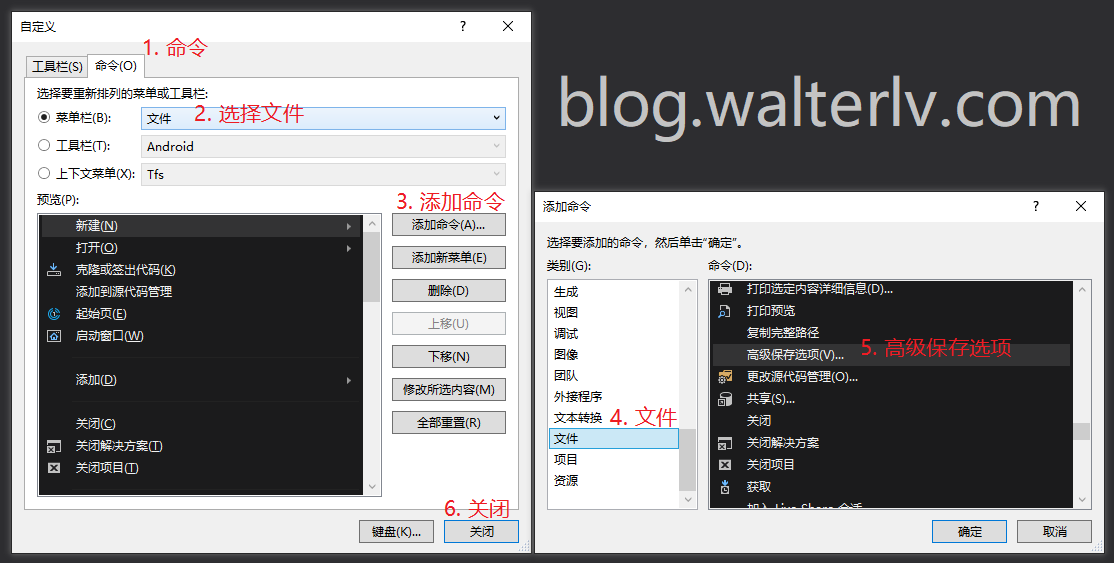Click the 全部重置 button

pyautogui.click(x=449, y=422)
